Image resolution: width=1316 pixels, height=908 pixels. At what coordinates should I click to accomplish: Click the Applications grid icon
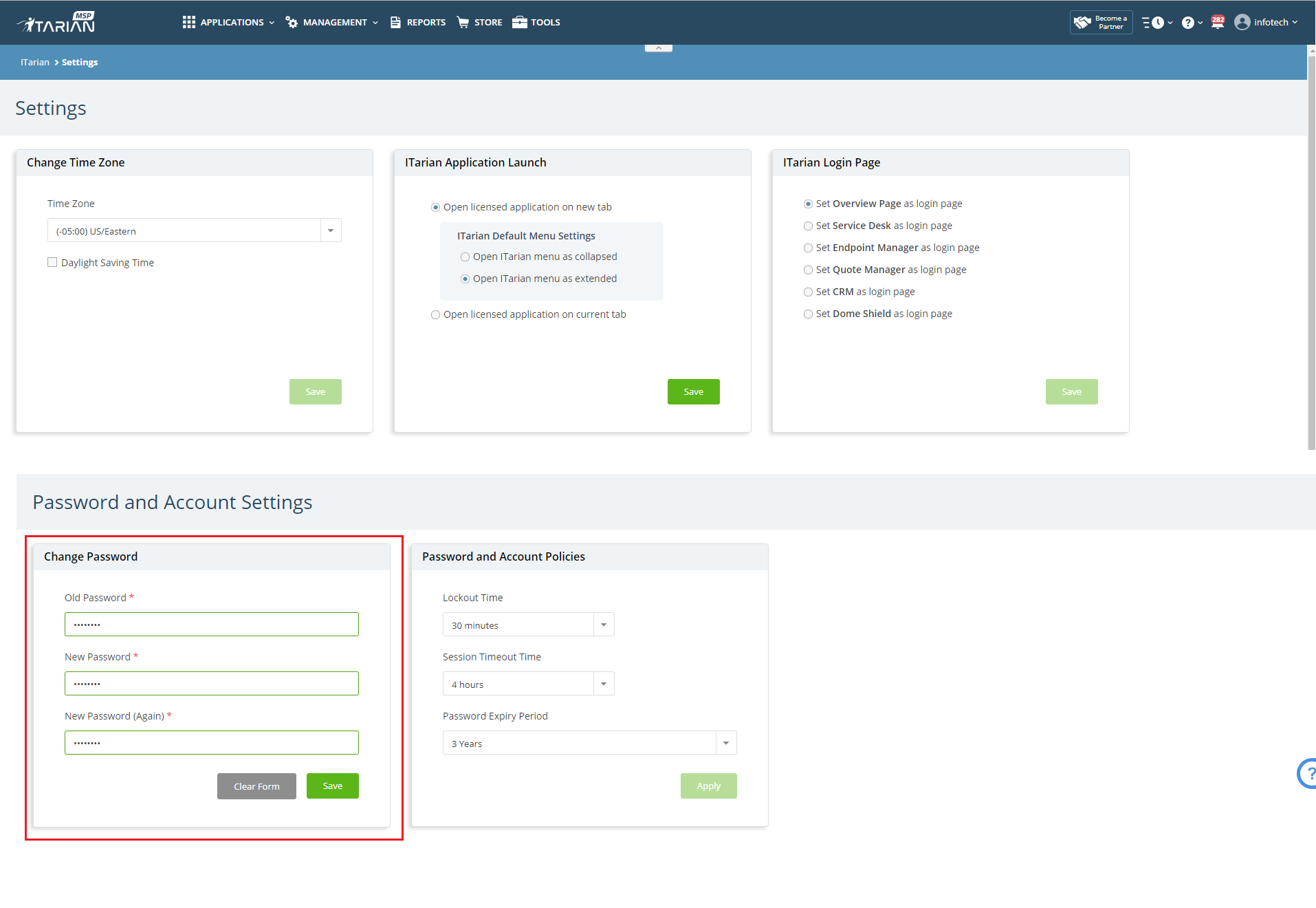(x=189, y=22)
